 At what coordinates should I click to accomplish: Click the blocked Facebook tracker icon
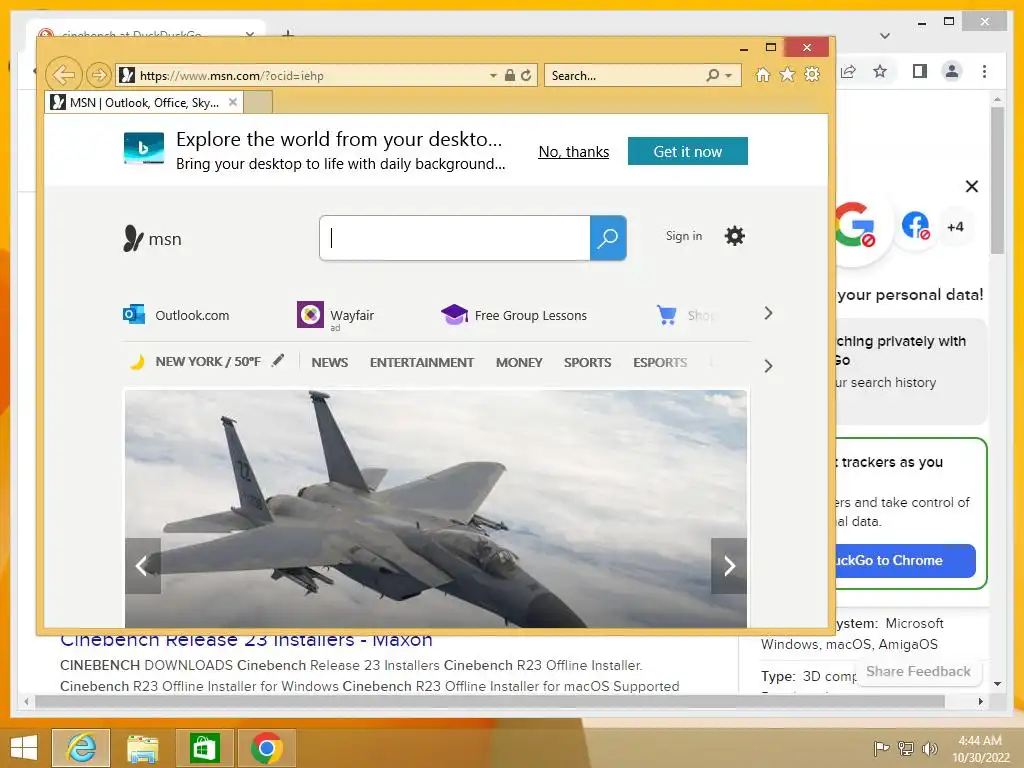916,226
